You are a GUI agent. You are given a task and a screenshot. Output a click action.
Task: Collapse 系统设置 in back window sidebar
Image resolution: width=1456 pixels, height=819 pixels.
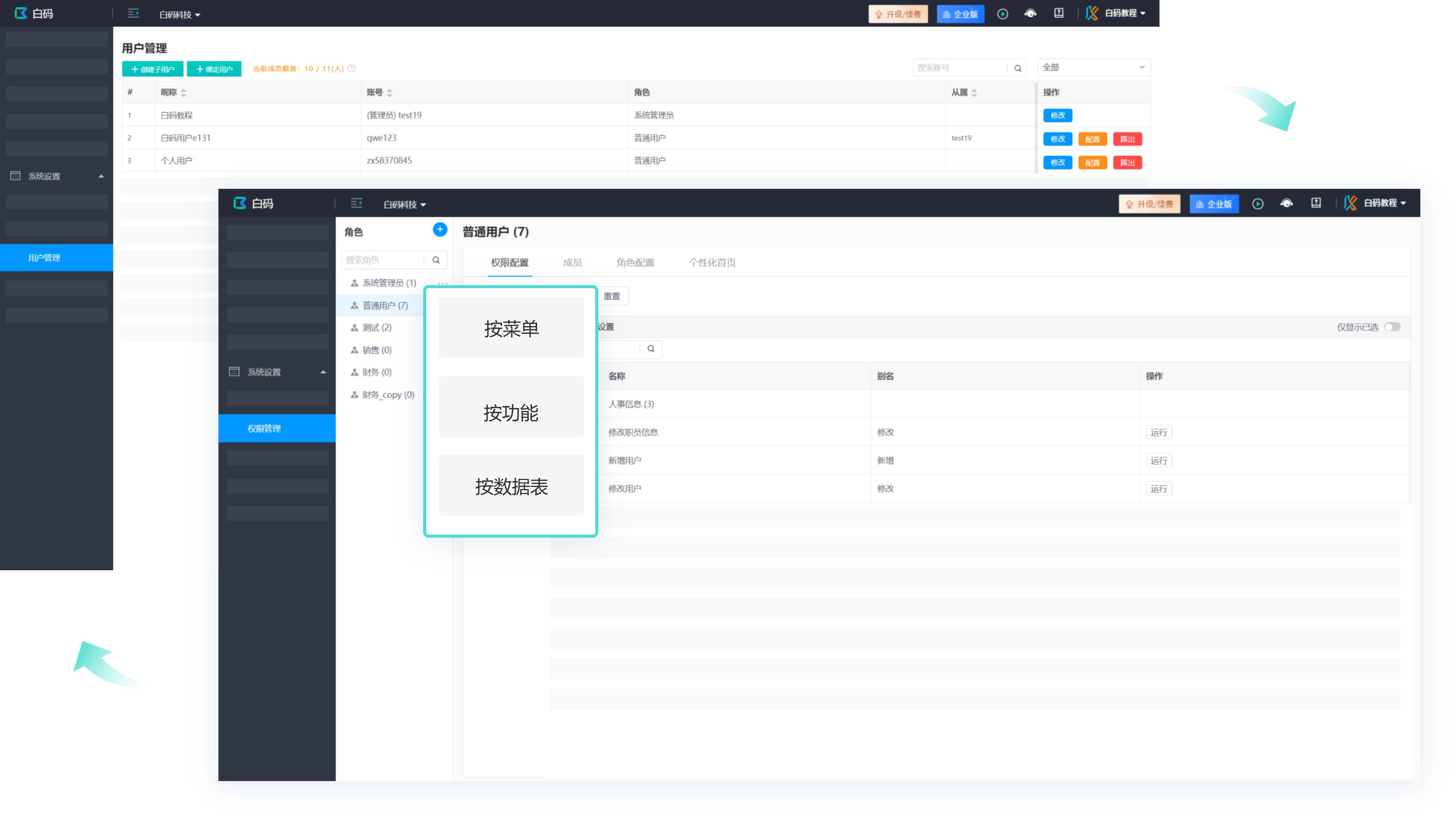point(56,176)
